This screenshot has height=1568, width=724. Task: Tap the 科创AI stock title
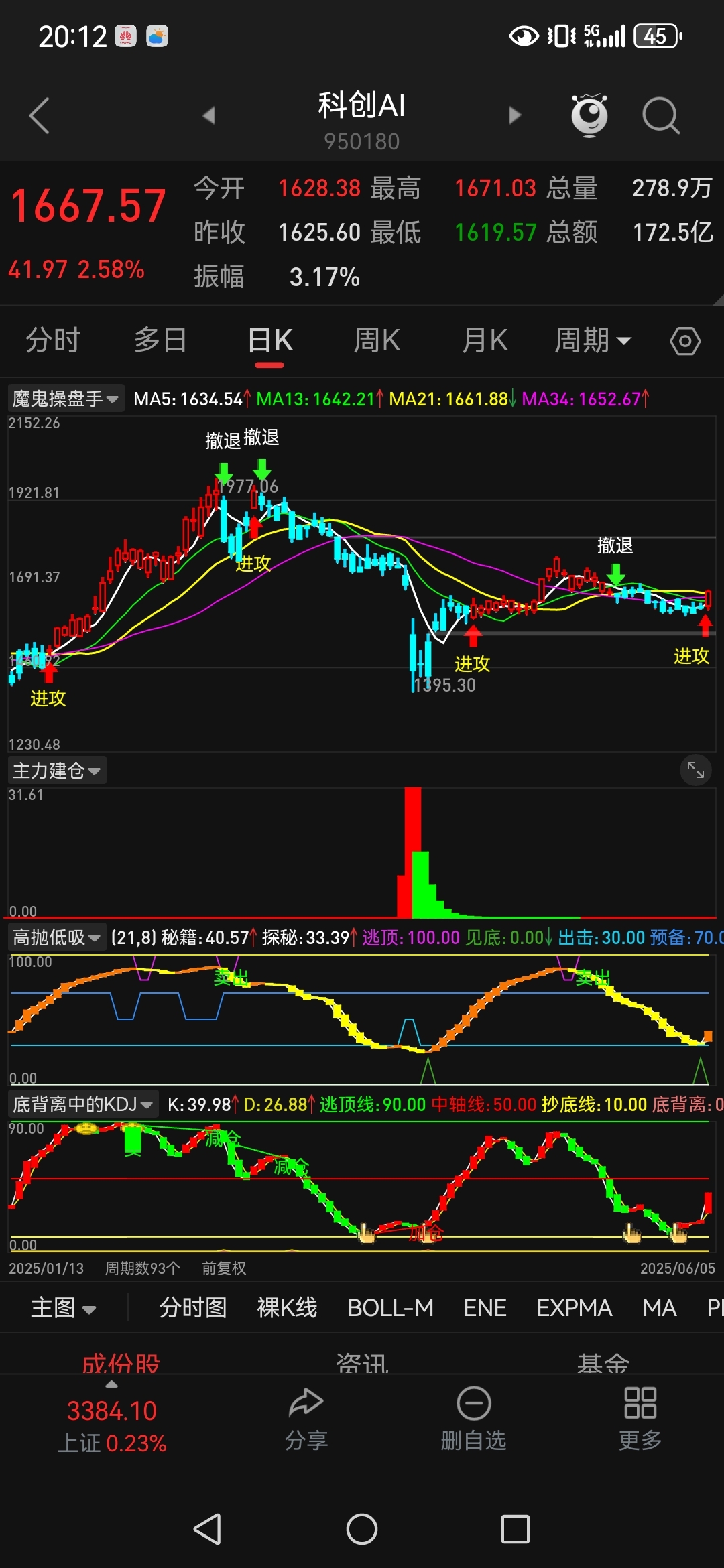pyautogui.click(x=361, y=105)
